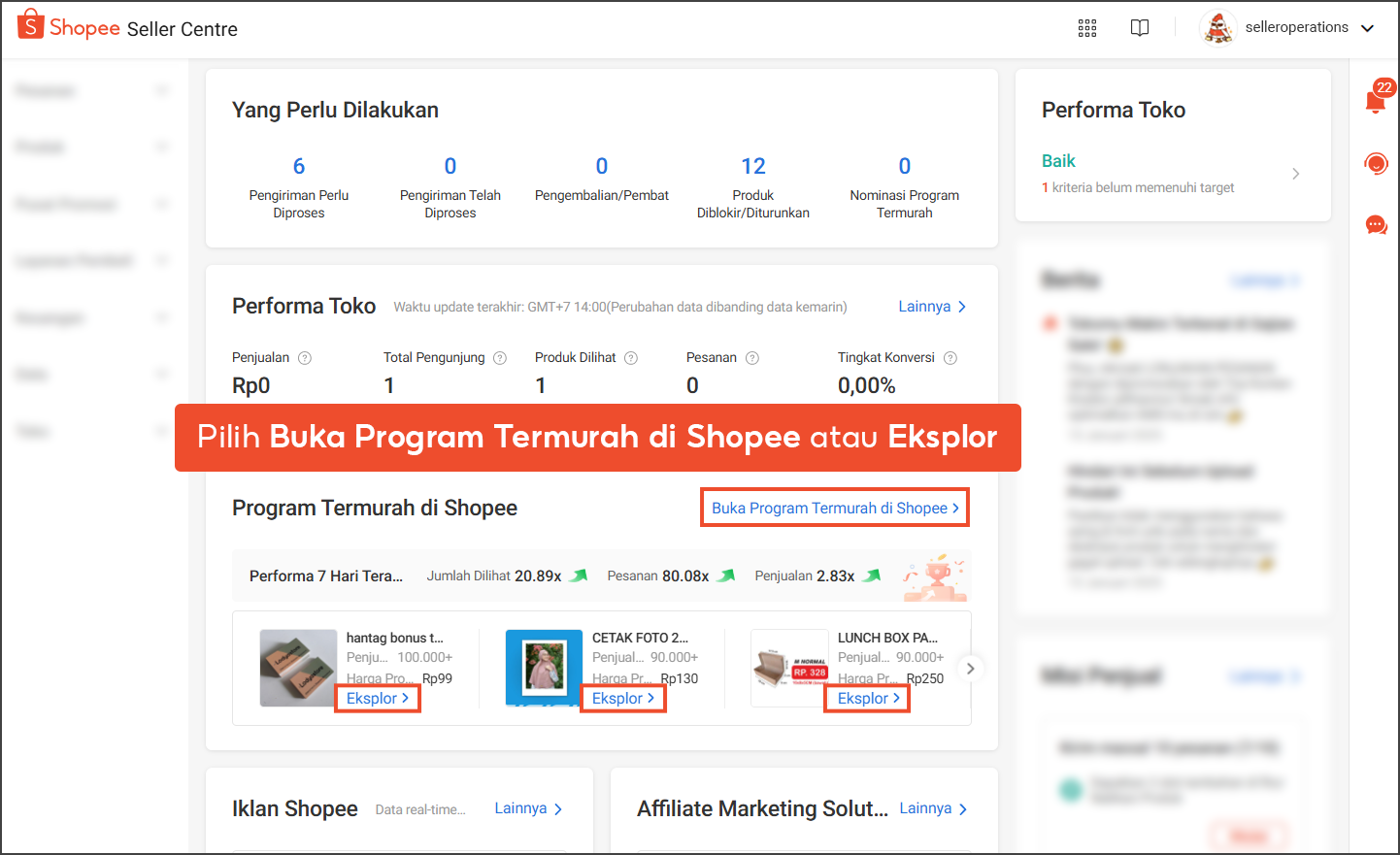
Task: Open chat messages via the speech bubble icon
Action: 1376,224
